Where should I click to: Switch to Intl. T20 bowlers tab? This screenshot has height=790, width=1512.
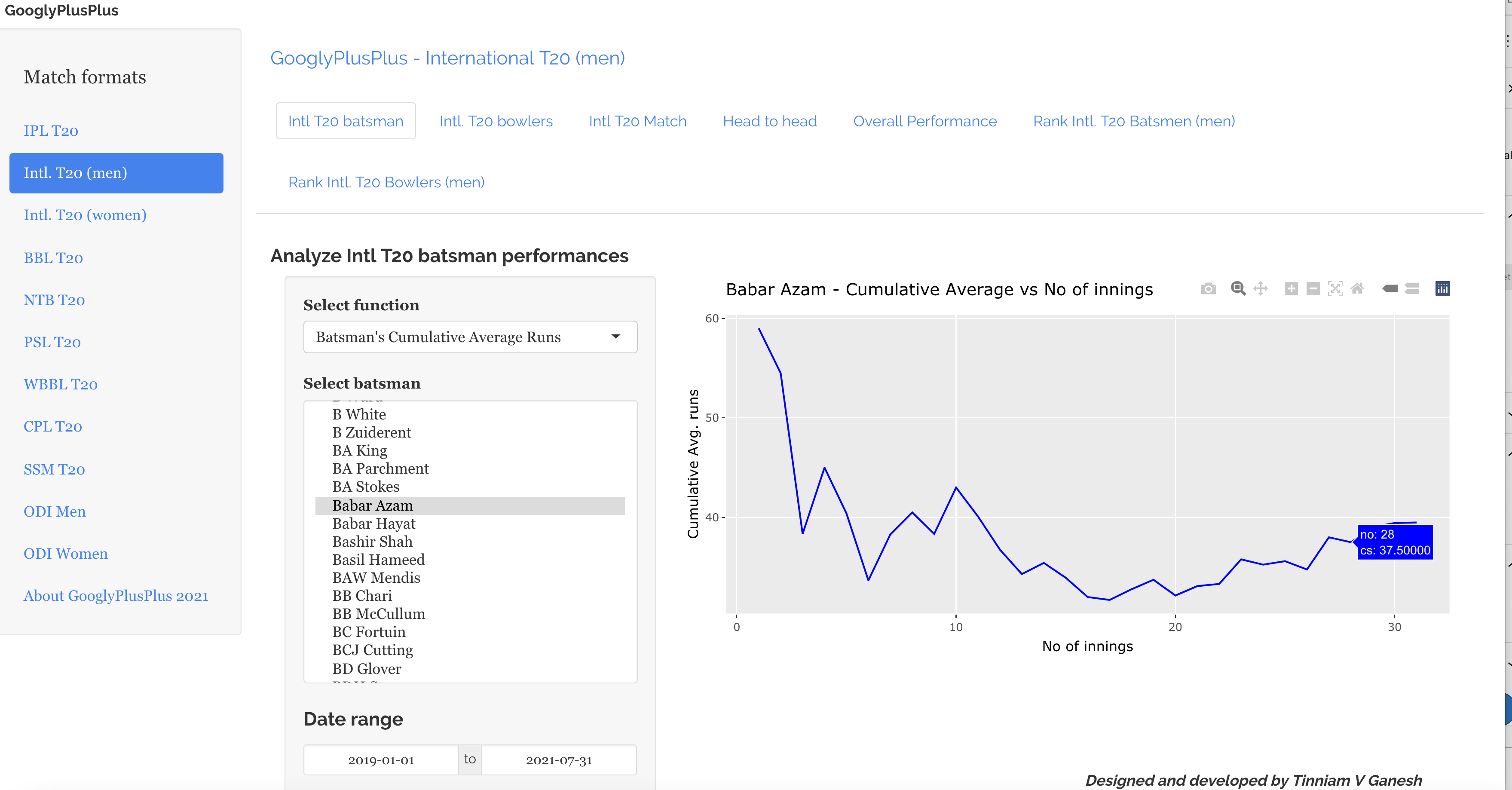496,122
